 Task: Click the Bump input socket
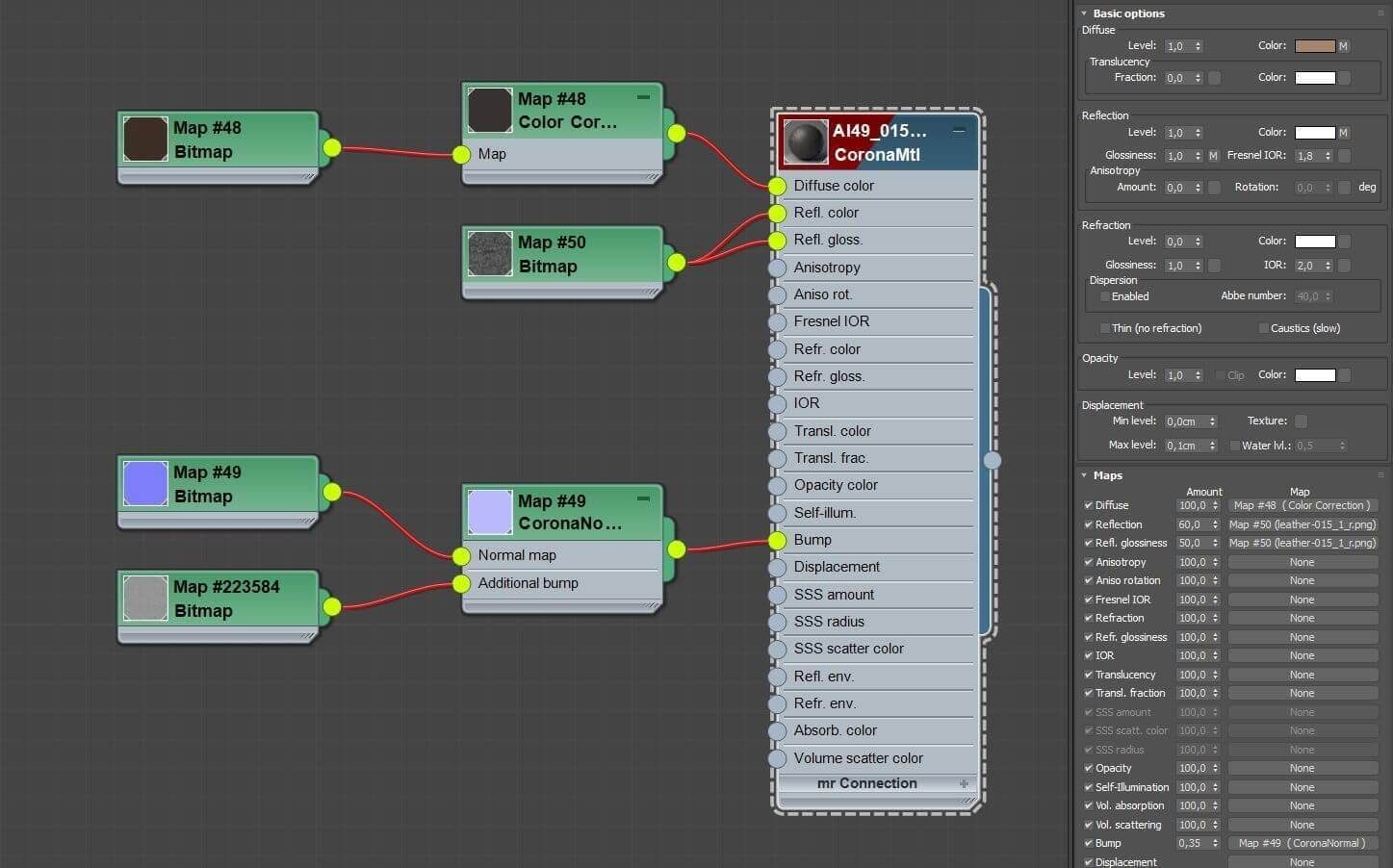point(778,541)
